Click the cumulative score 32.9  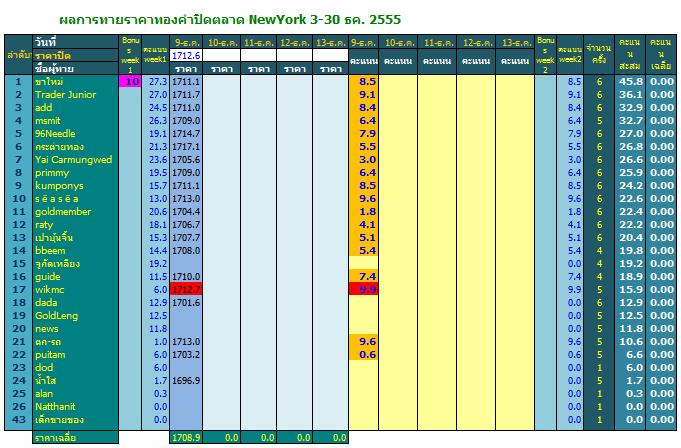631,108
